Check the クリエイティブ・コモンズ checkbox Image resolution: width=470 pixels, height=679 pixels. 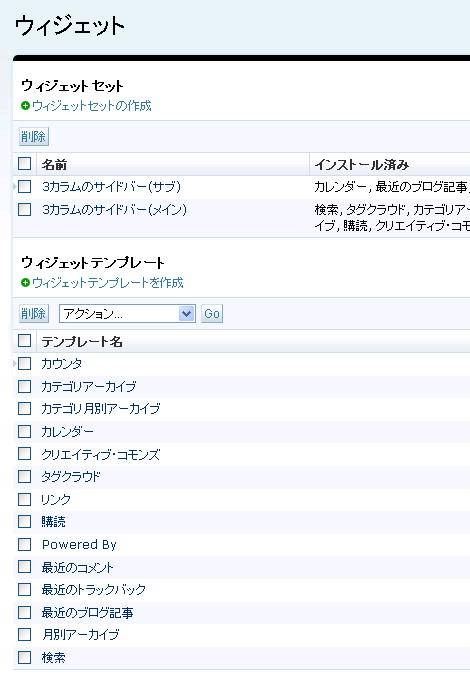click(25, 454)
